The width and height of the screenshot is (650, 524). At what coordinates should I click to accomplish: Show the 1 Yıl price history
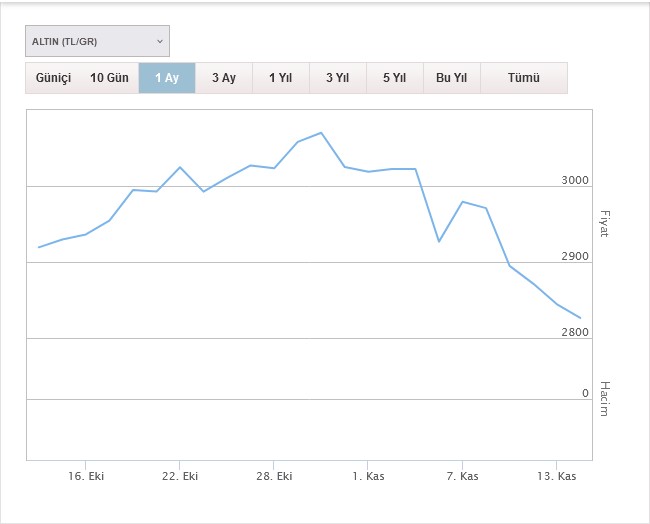point(281,78)
